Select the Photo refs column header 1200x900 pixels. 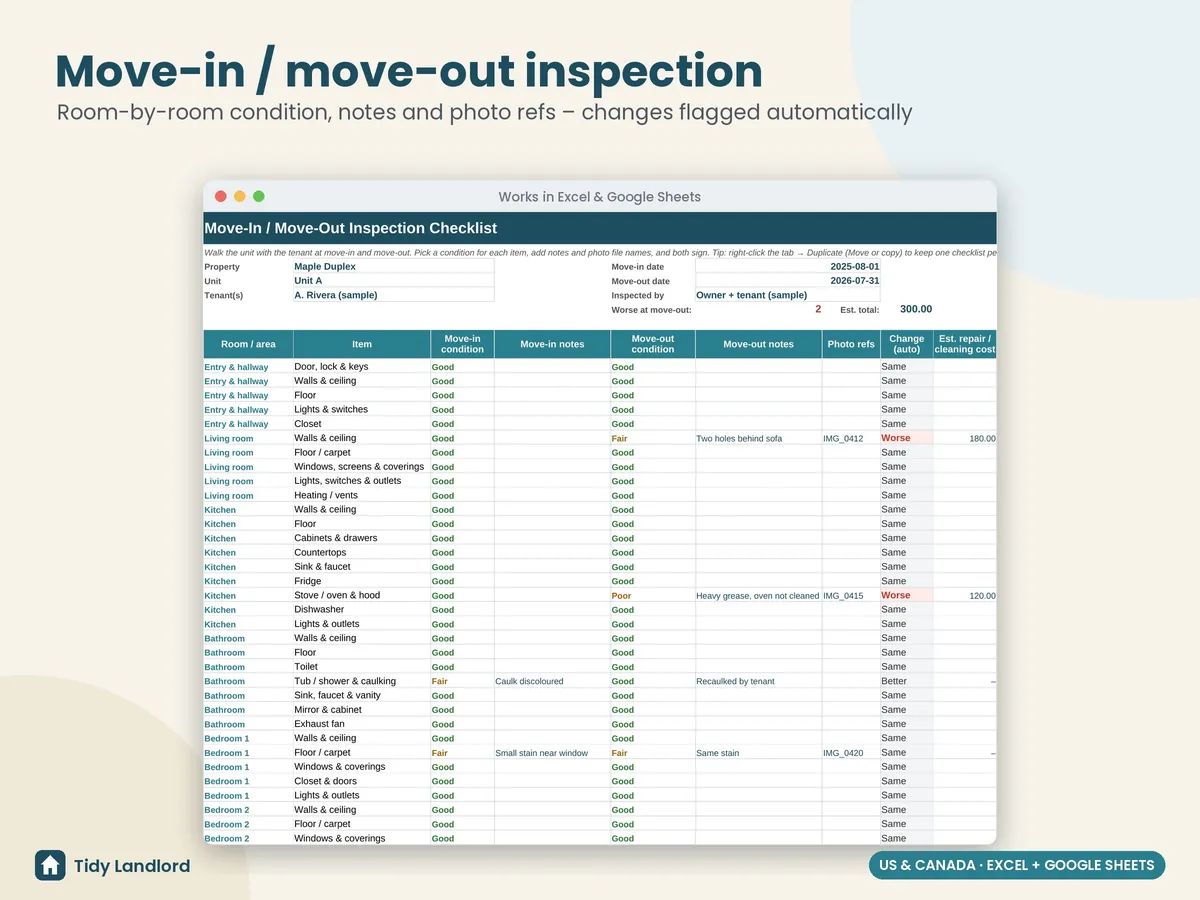pos(851,344)
